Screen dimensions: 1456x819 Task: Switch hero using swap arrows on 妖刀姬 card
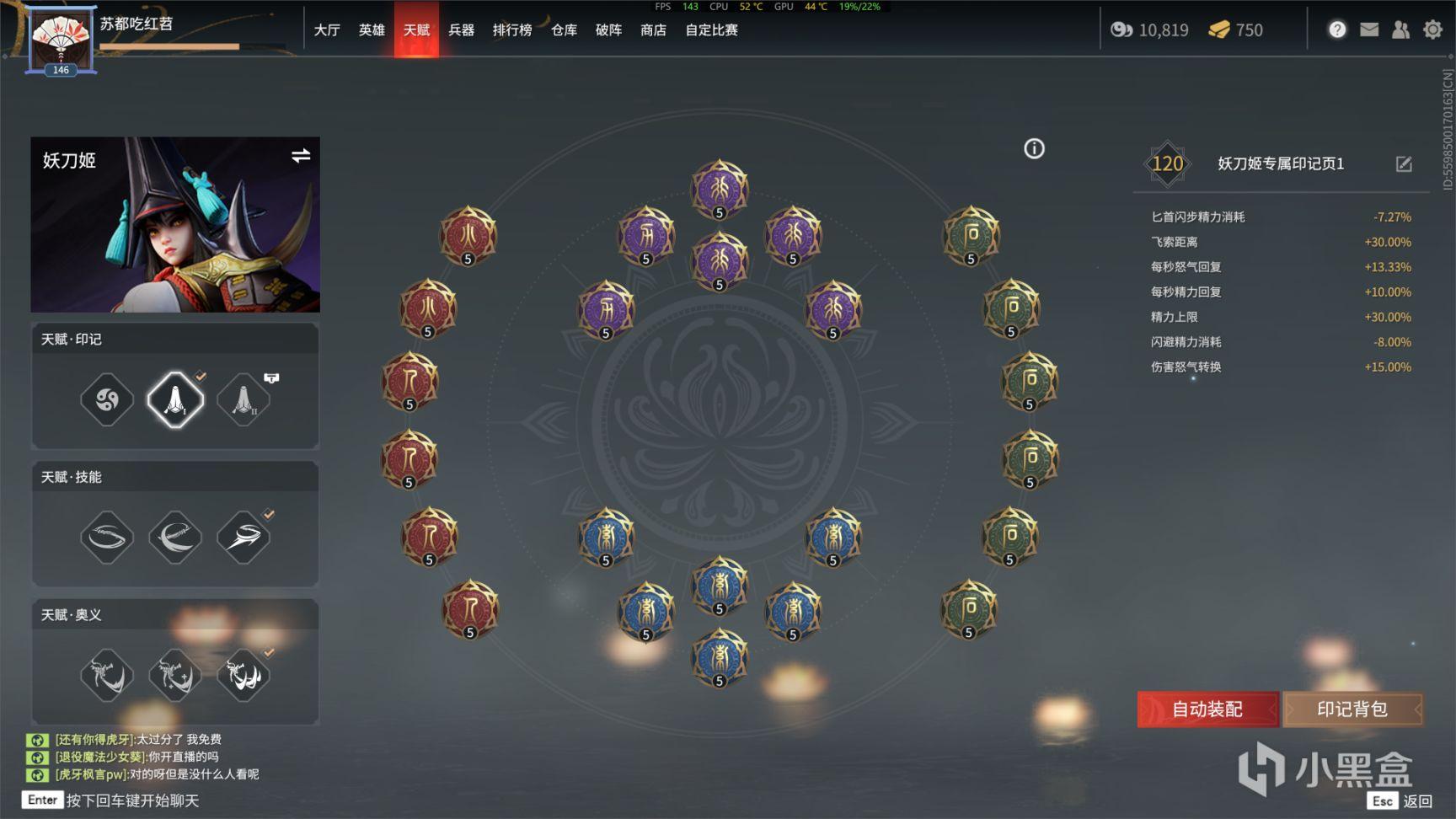[x=301, y=156]
